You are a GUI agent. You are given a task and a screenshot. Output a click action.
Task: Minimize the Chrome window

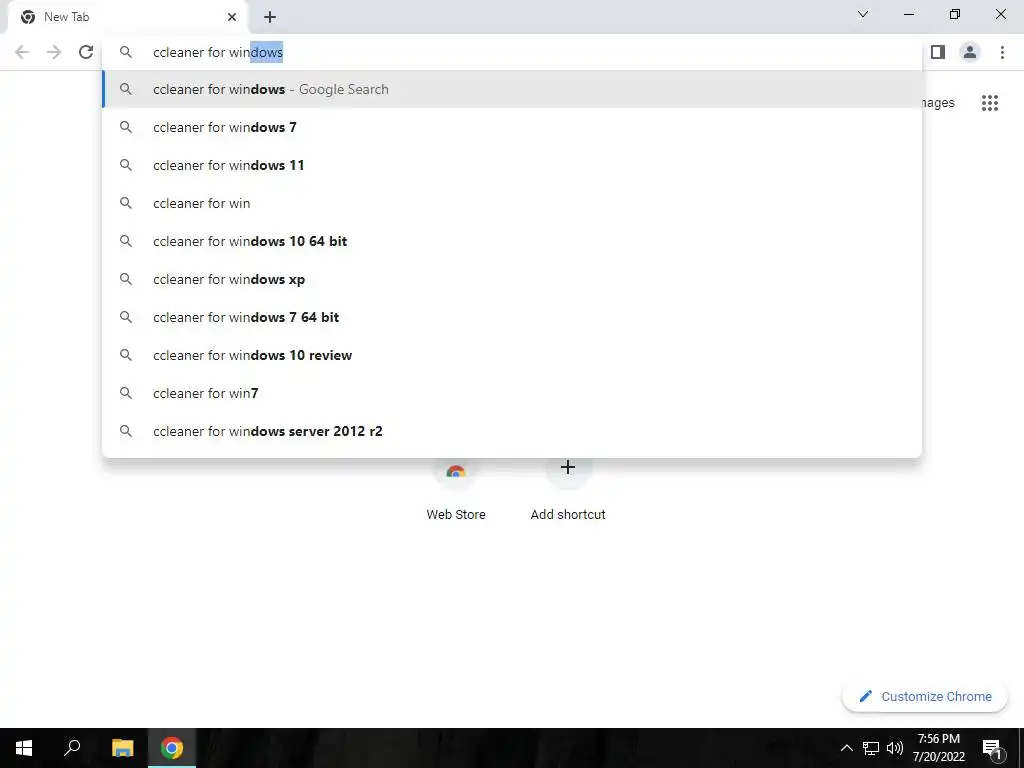tap(908, 14)
